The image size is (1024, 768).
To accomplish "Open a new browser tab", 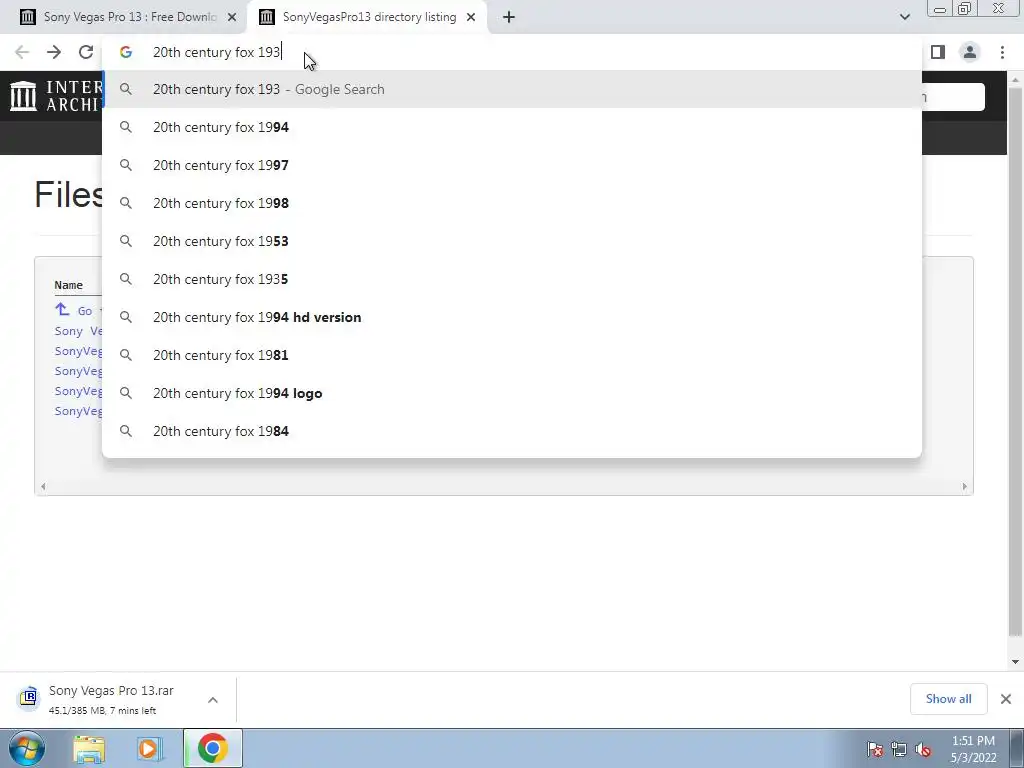I will tap(509, 18).
